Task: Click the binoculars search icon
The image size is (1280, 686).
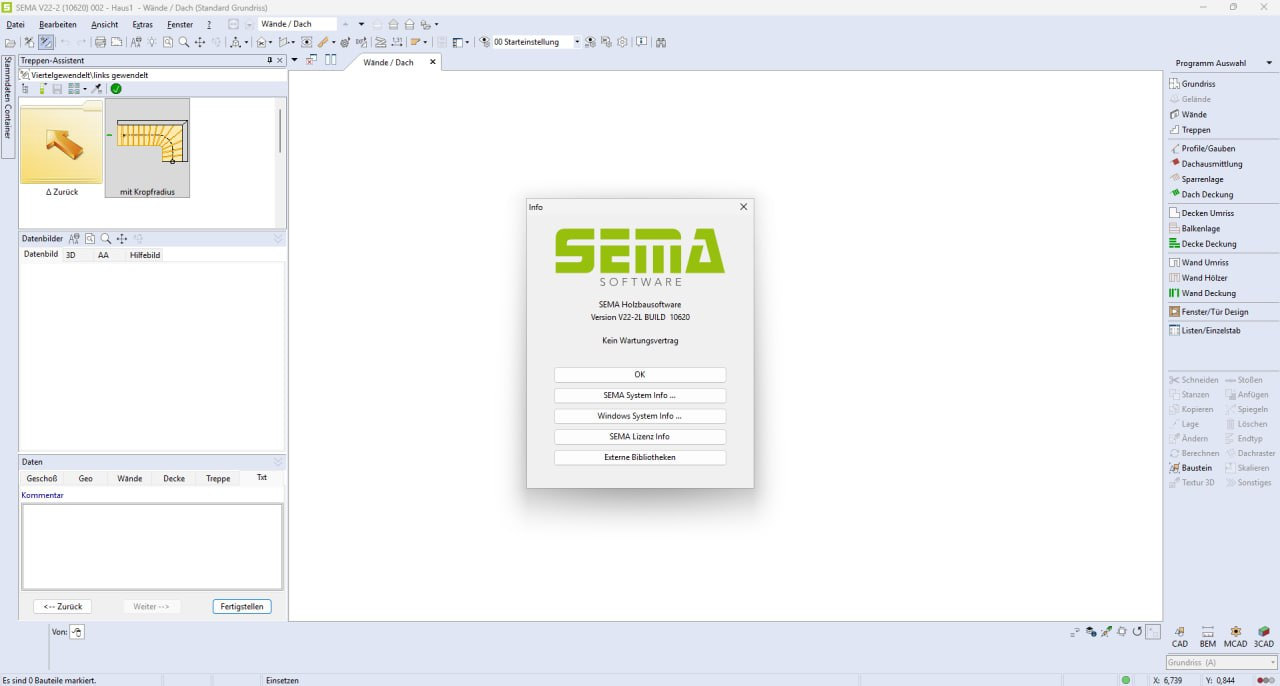Action: 661,42
